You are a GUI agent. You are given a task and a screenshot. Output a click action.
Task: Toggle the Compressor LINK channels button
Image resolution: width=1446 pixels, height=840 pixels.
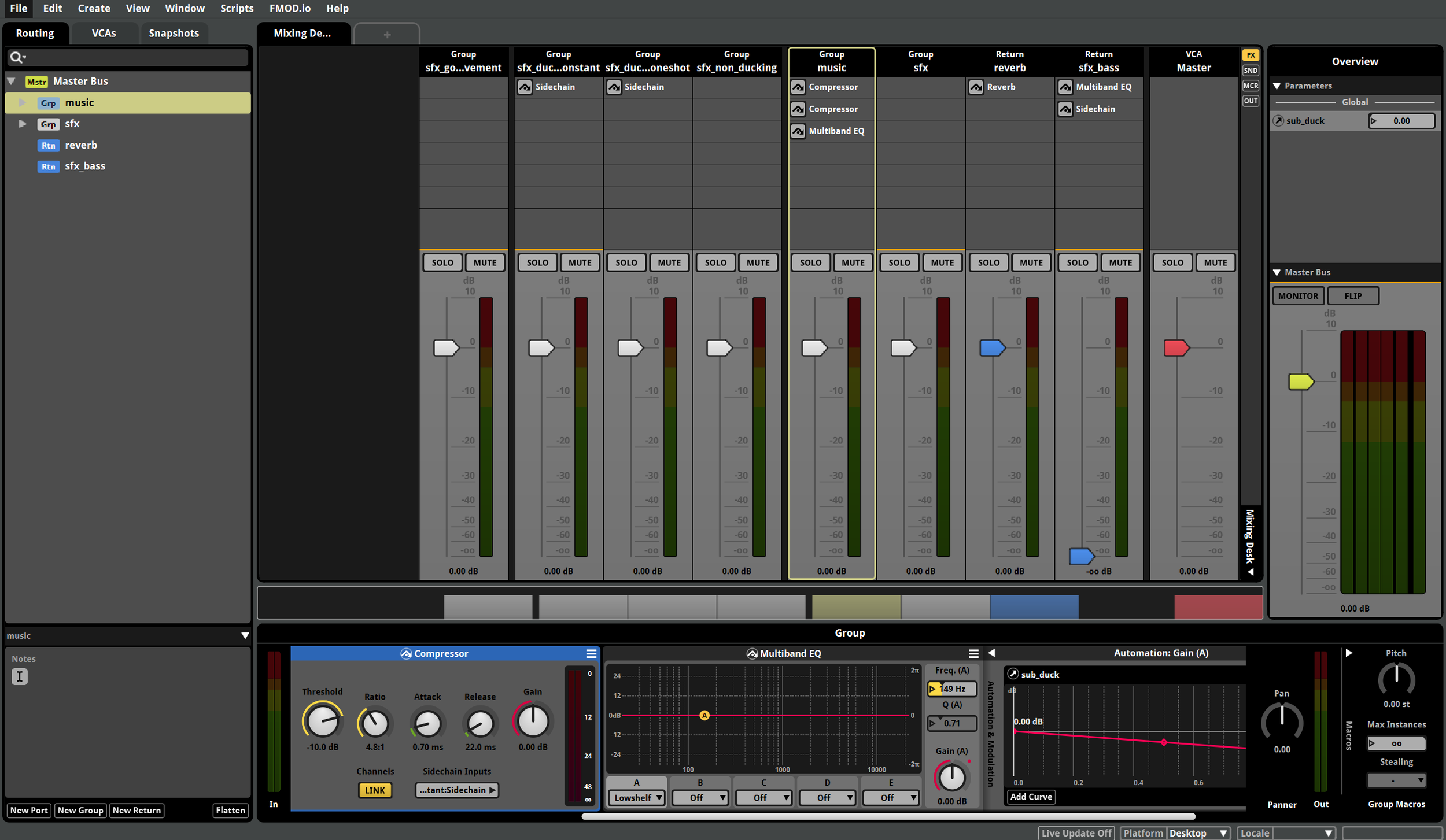(375, 790)
